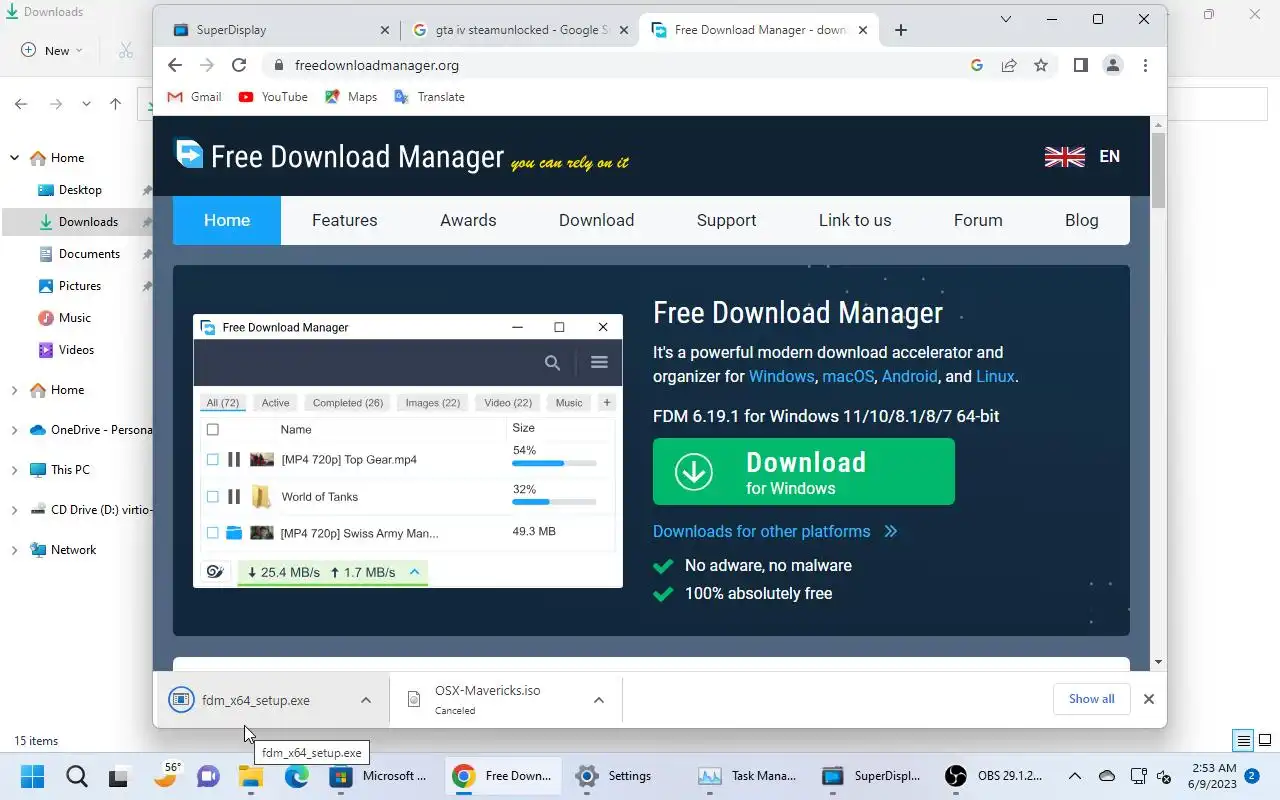Click the World of Tanks 32% progress bar
The height and width of the screenshot is (800, 1280).
click(x=554, y=501)
